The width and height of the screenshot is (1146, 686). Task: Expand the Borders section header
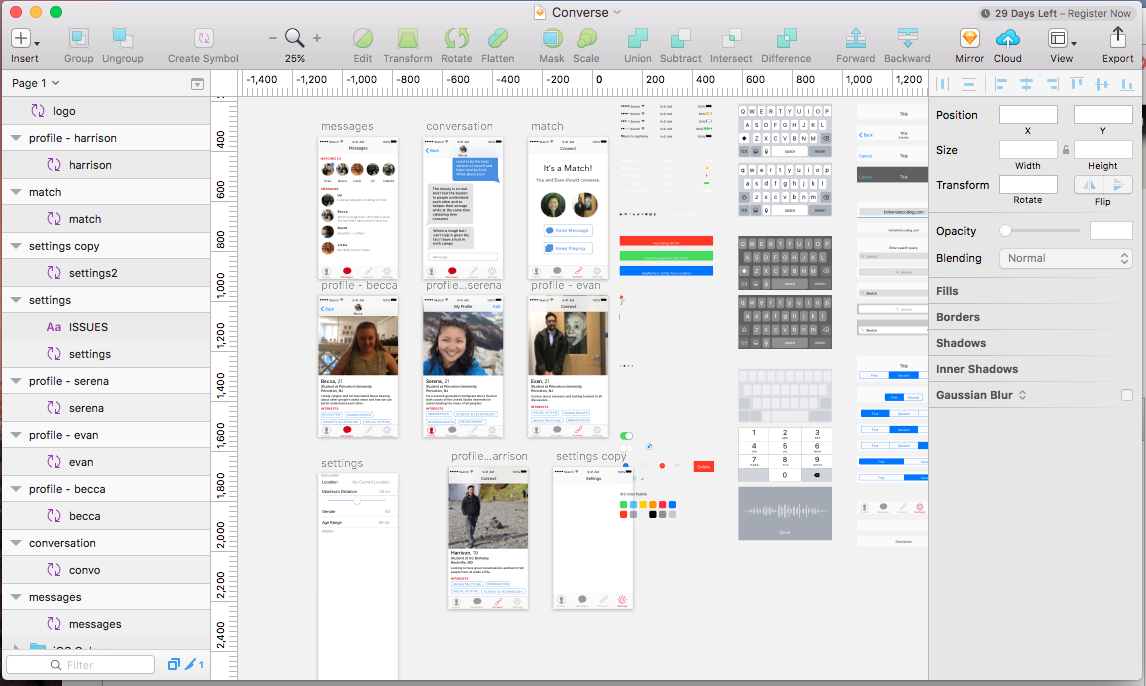(957, 317)
